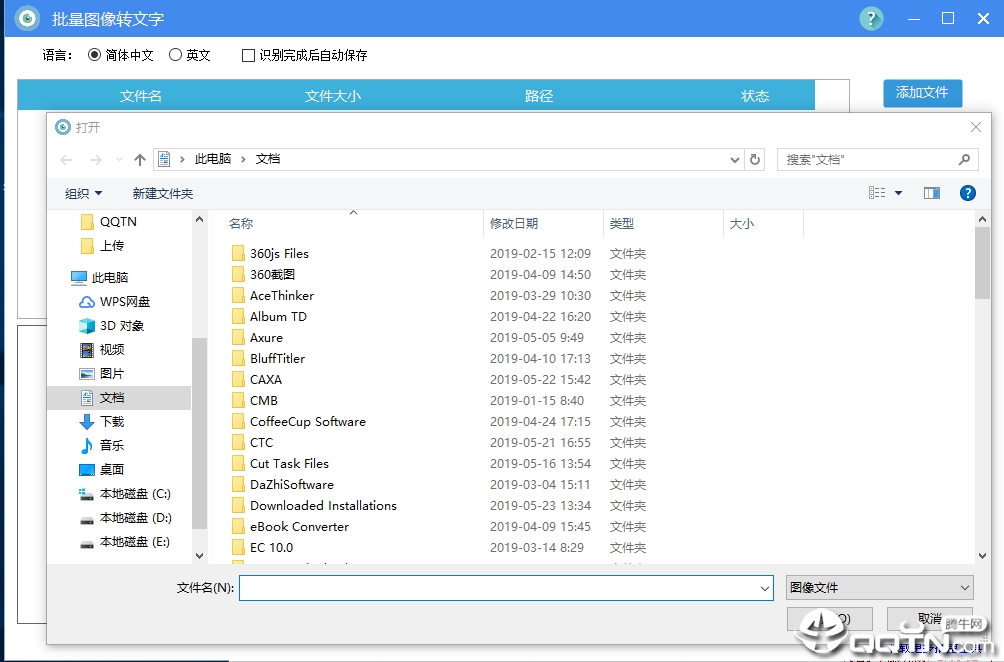
Task: Go up one folder level
Action: pyautogui.click(x=140, y=160)
